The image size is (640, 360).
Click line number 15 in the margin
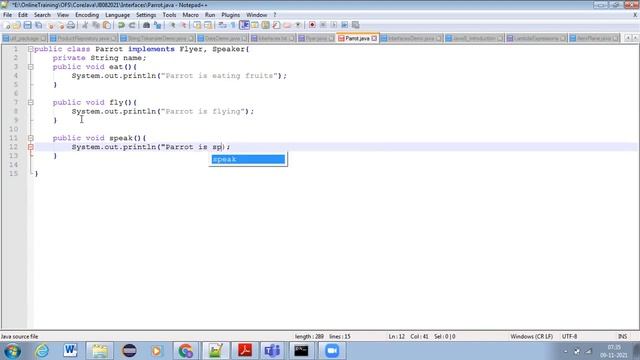click(x=13, y=173)
